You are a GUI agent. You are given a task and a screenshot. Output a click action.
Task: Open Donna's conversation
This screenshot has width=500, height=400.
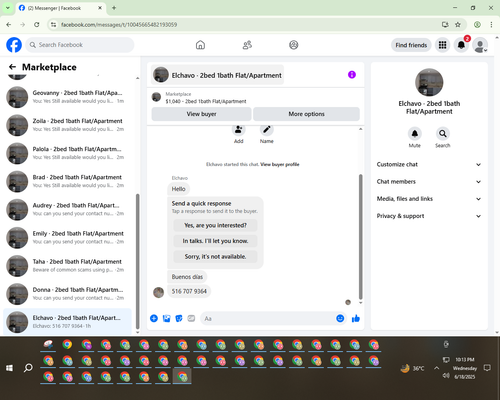click(x=68, y=294)
